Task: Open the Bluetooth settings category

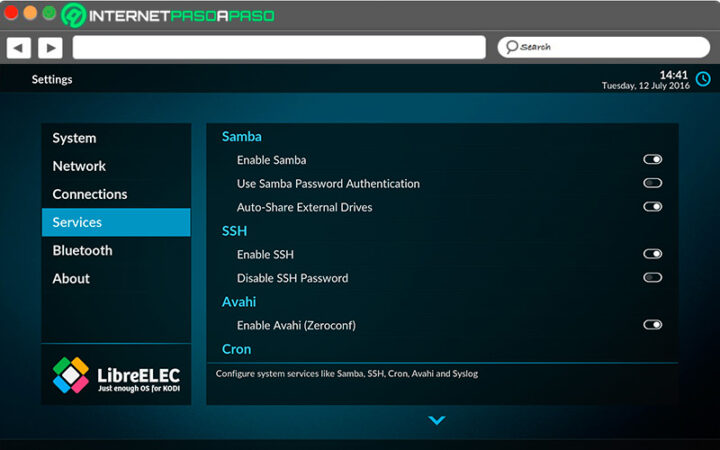Action: click(116, 250)
